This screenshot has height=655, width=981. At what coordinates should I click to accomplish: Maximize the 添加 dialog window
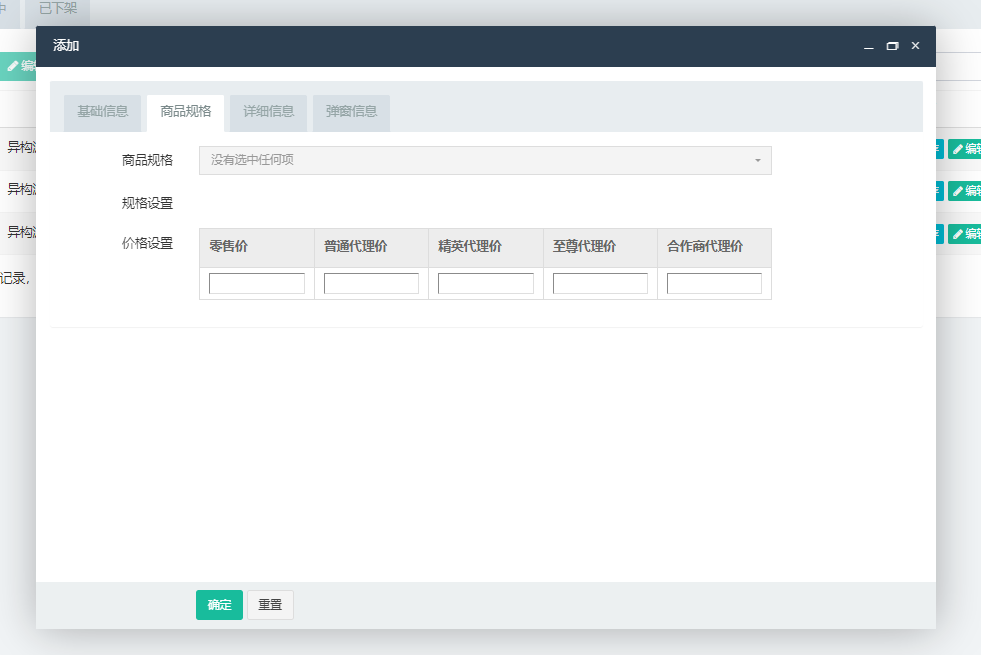[x=892, y=46]
